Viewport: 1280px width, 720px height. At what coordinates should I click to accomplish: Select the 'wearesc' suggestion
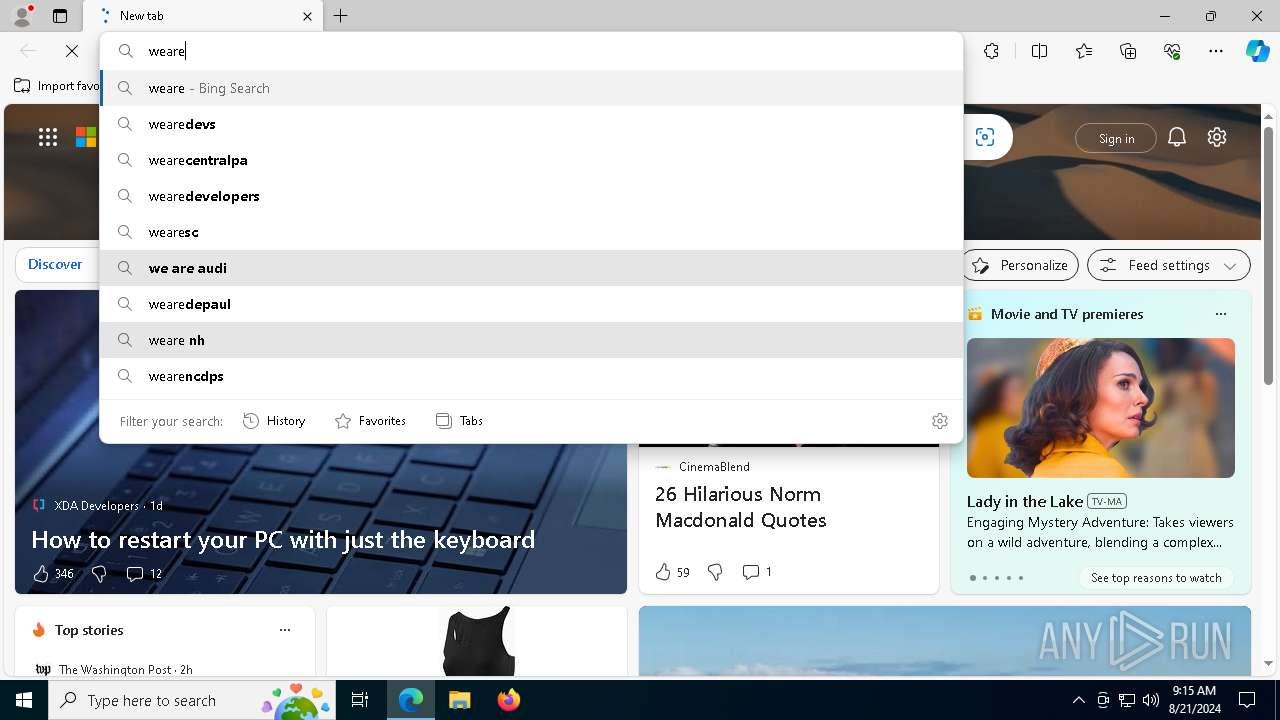531,232
